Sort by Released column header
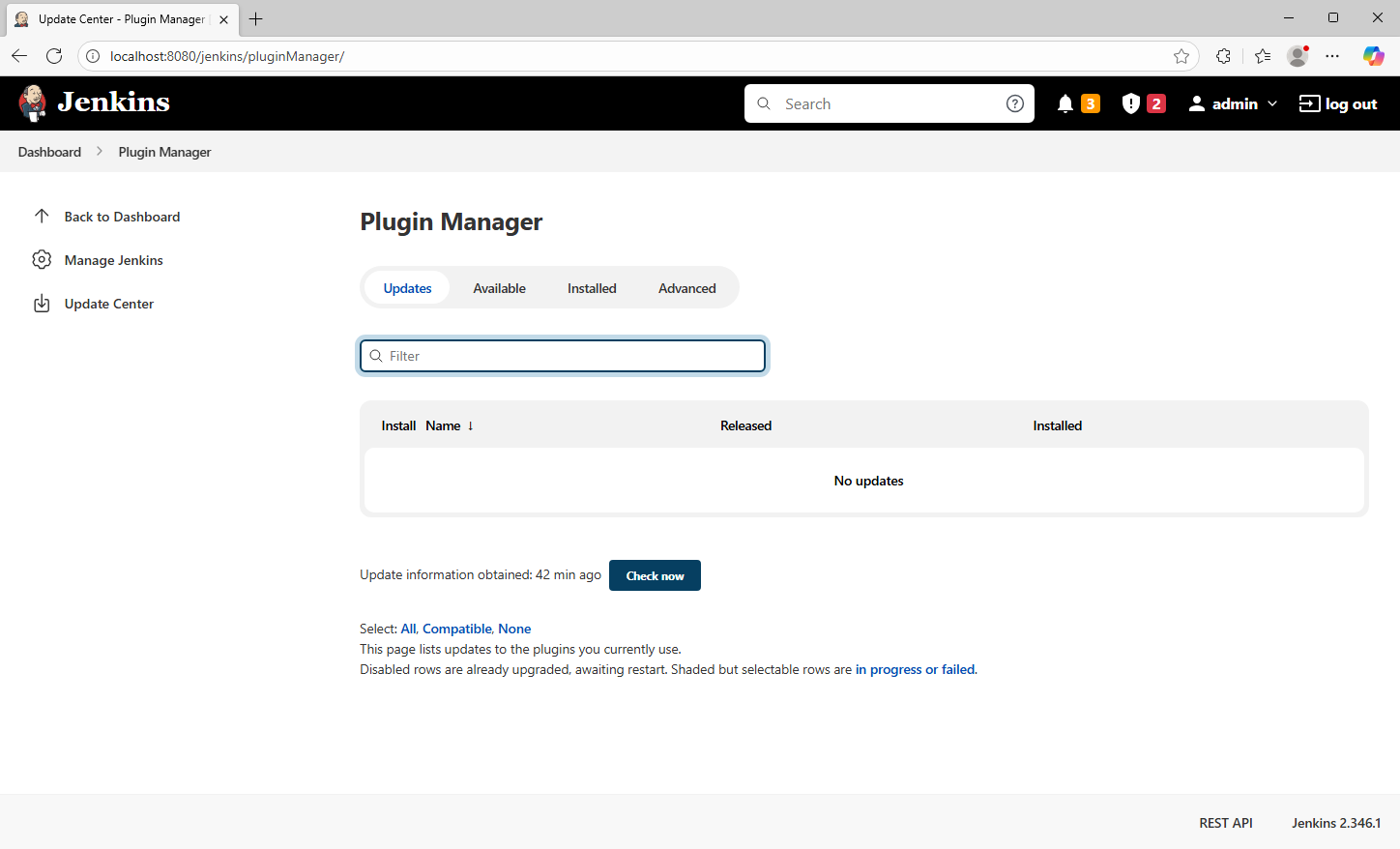Screen dimensions: 1400x849 [x=745, y=425]
